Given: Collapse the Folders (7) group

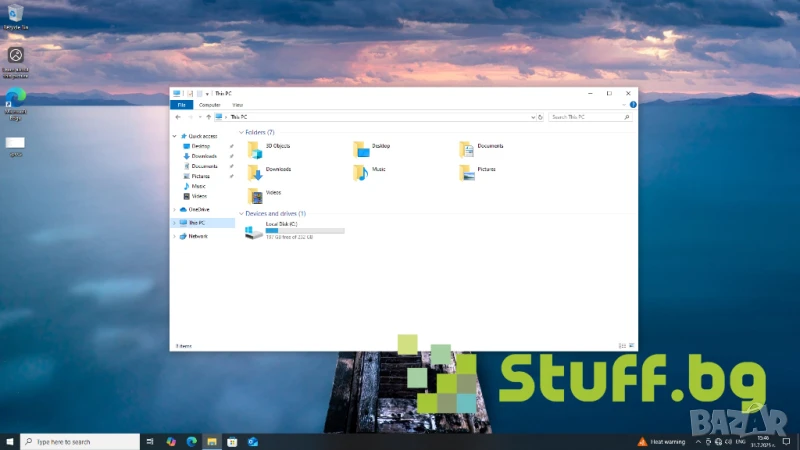Looking at the screenshot, I should [x=241, y=132].
